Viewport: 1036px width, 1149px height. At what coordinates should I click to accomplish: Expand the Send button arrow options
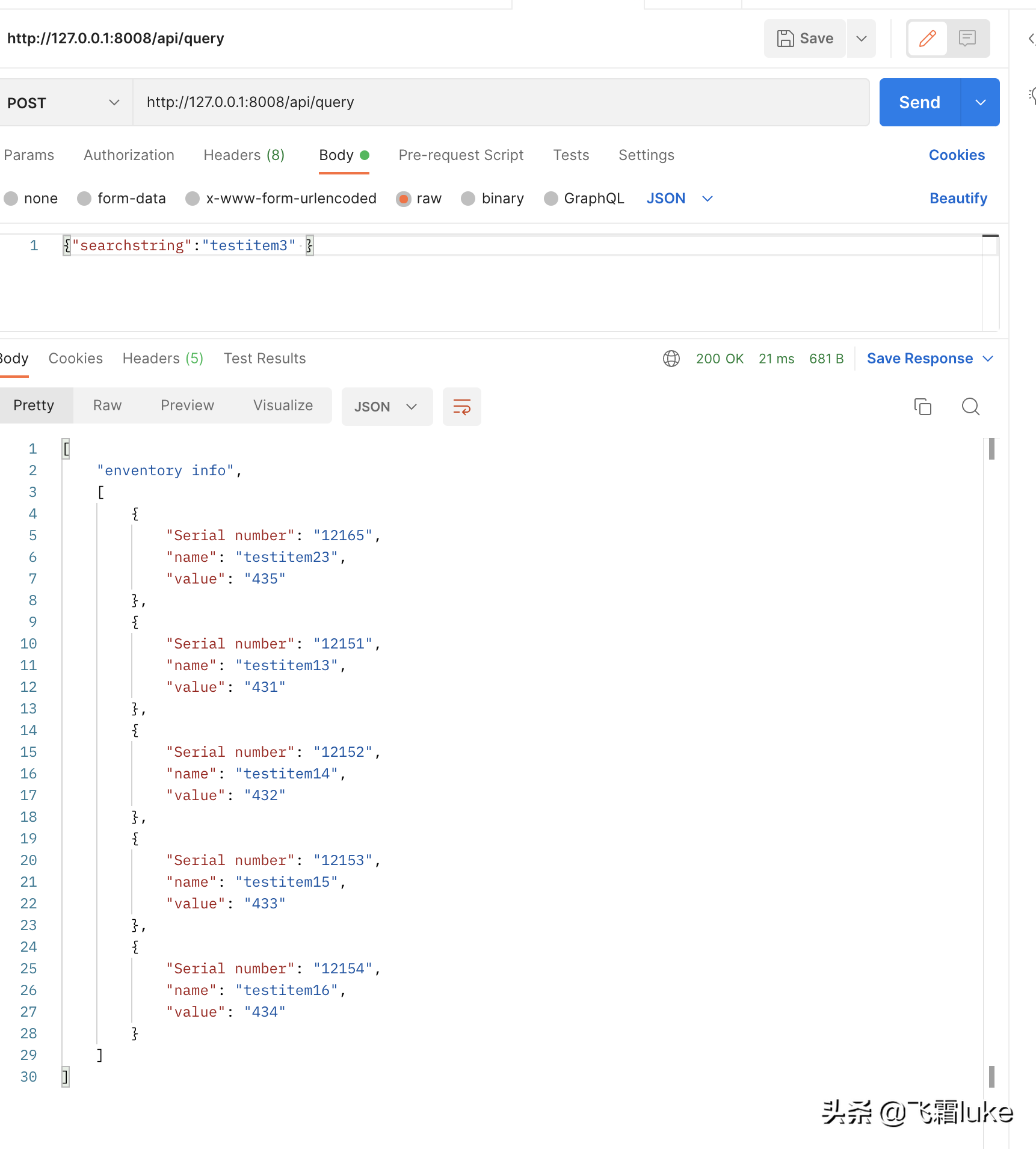(980, 103)
